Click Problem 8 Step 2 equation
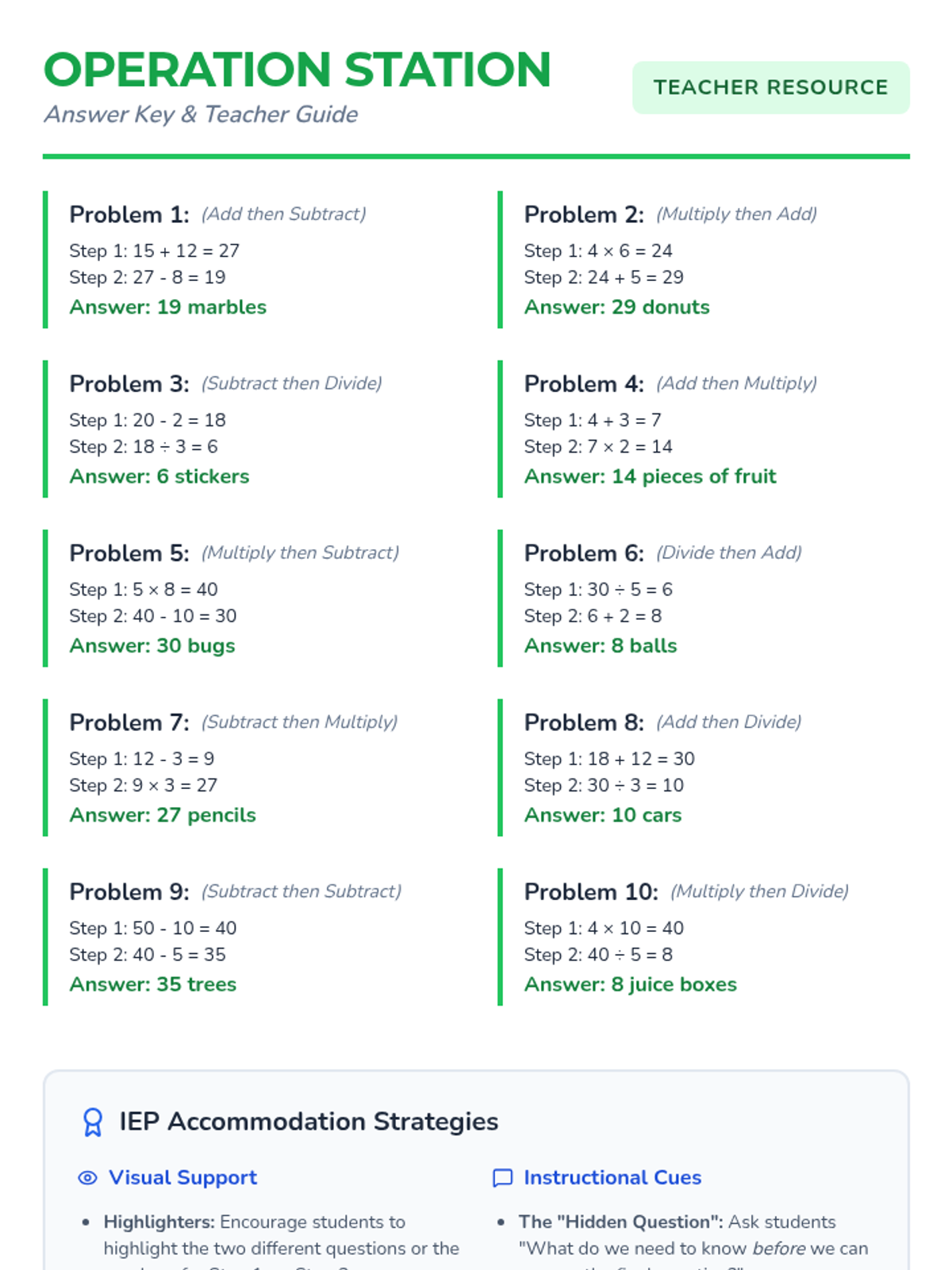 [604, 785]
